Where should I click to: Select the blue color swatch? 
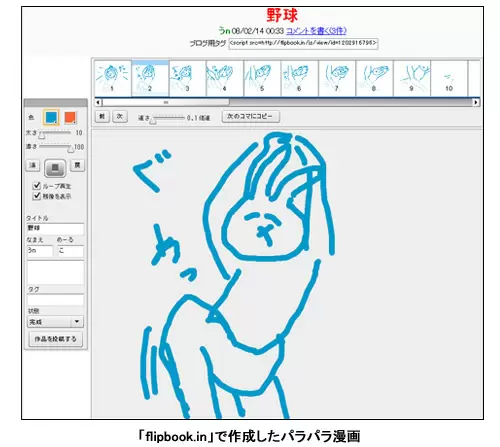point(51,117)
